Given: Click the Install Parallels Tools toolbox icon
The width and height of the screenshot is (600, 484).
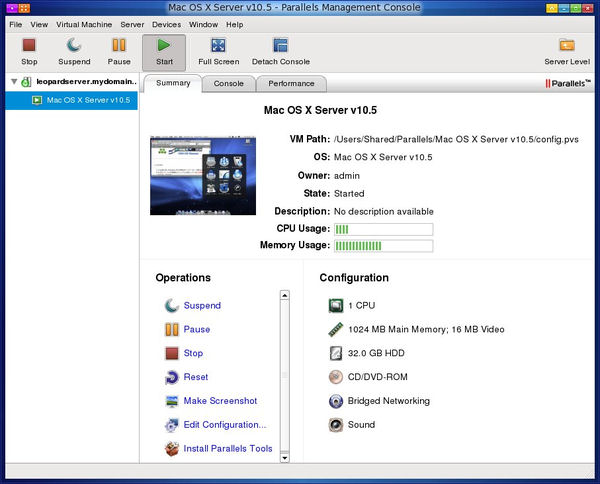Looking at the screenshot, I should coord(171,449).
